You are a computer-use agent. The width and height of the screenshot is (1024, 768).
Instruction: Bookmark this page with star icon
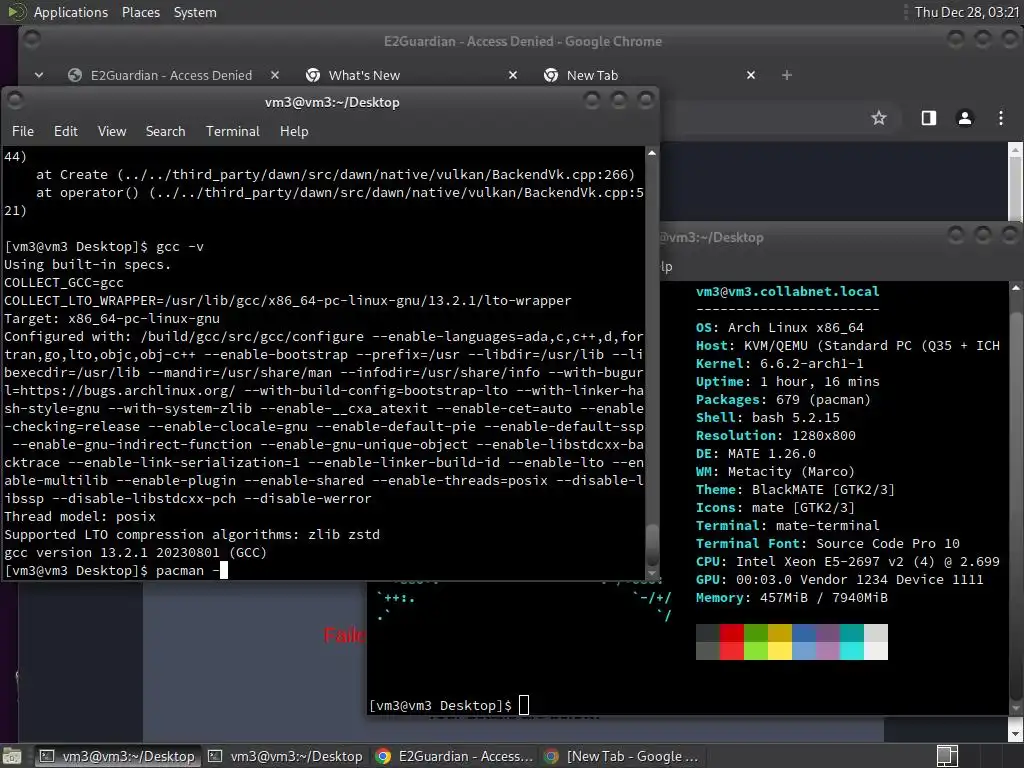point(879,118)
